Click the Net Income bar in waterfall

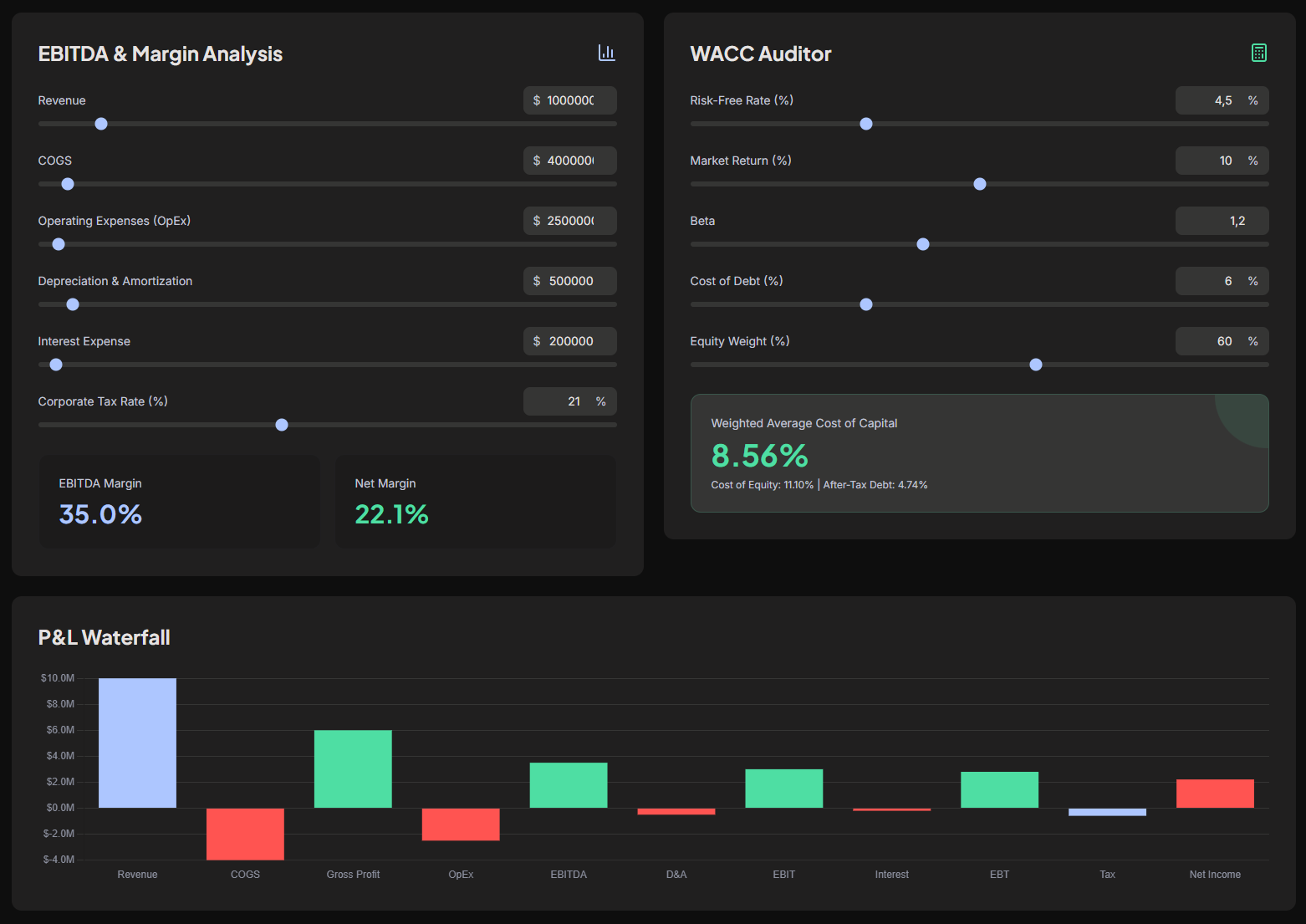pyautogui.click(x=1215, y=794)
